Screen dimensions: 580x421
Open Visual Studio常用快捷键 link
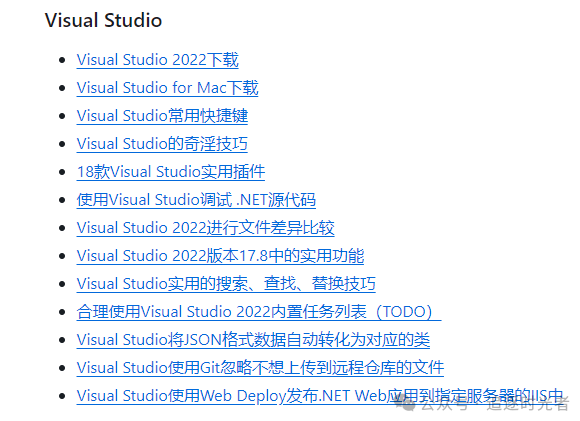point(162,116)
